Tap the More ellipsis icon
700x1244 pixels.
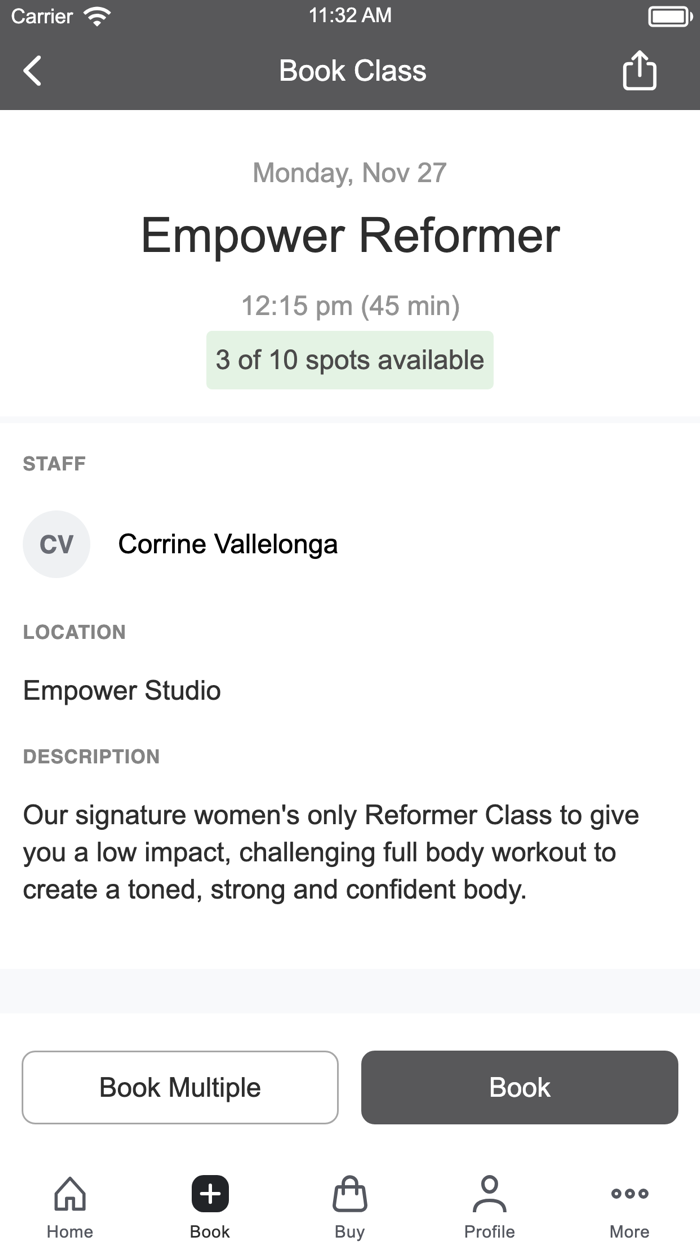tap(629, 1193)
